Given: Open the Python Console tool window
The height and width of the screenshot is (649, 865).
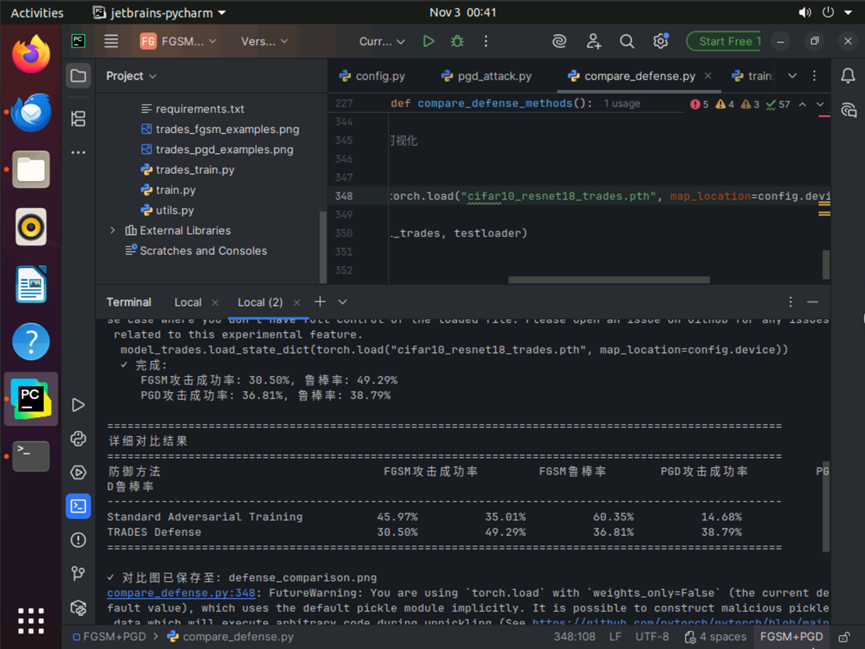Looking at the screenshot, I should click(x=78, y=438).
